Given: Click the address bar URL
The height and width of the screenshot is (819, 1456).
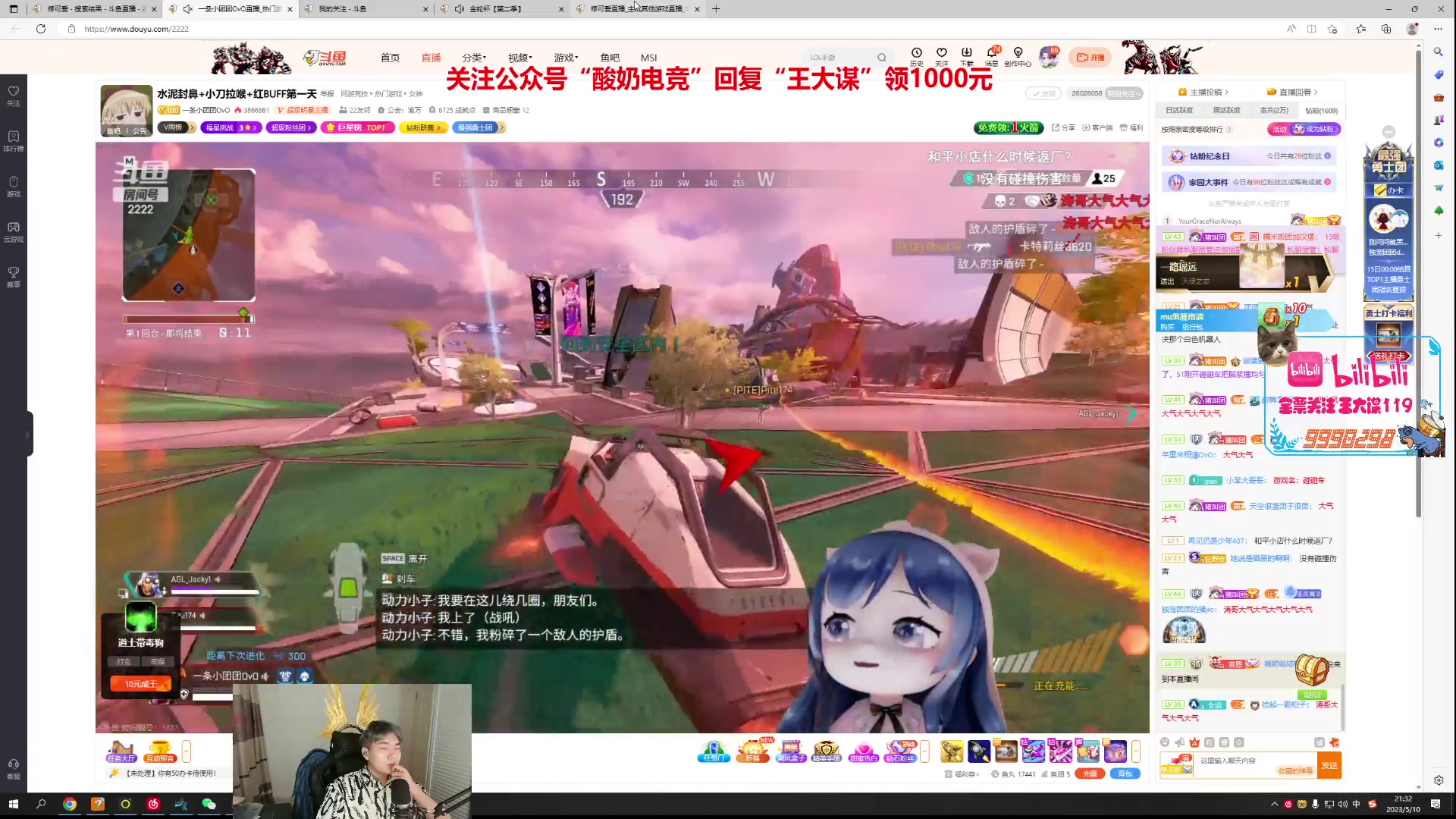Looking at the screenshot, I should pos(136,29).
